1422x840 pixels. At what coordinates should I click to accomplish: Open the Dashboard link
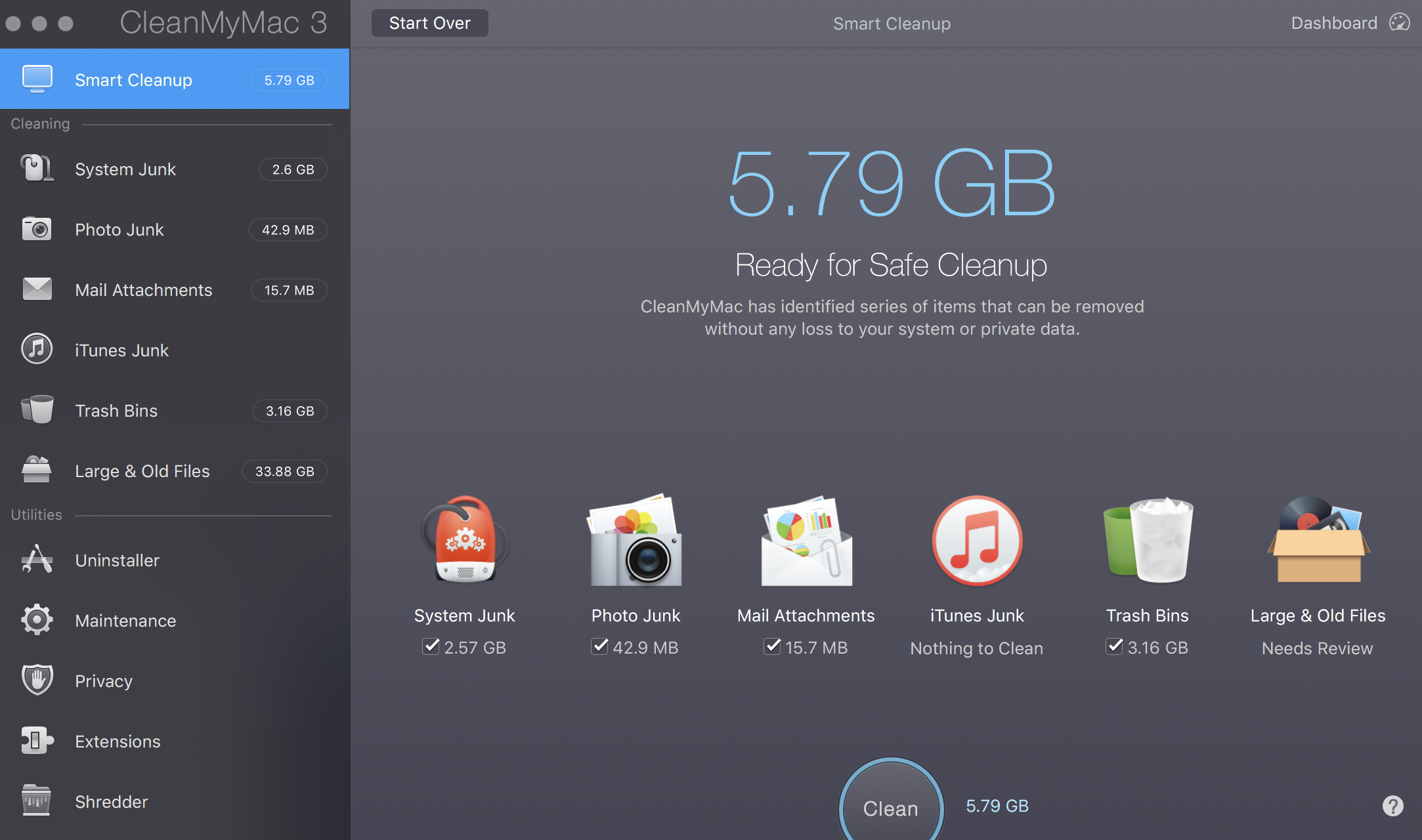(1335, 23)
